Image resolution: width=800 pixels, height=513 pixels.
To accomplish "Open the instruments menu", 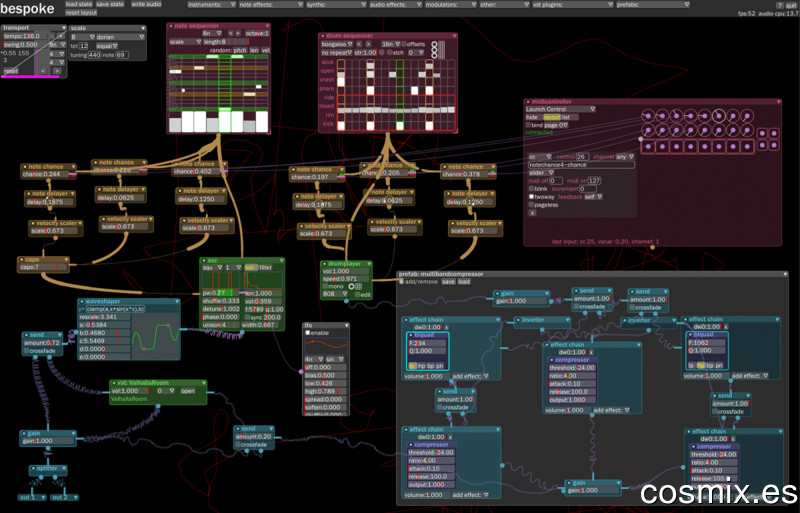I will click(212, 5).
